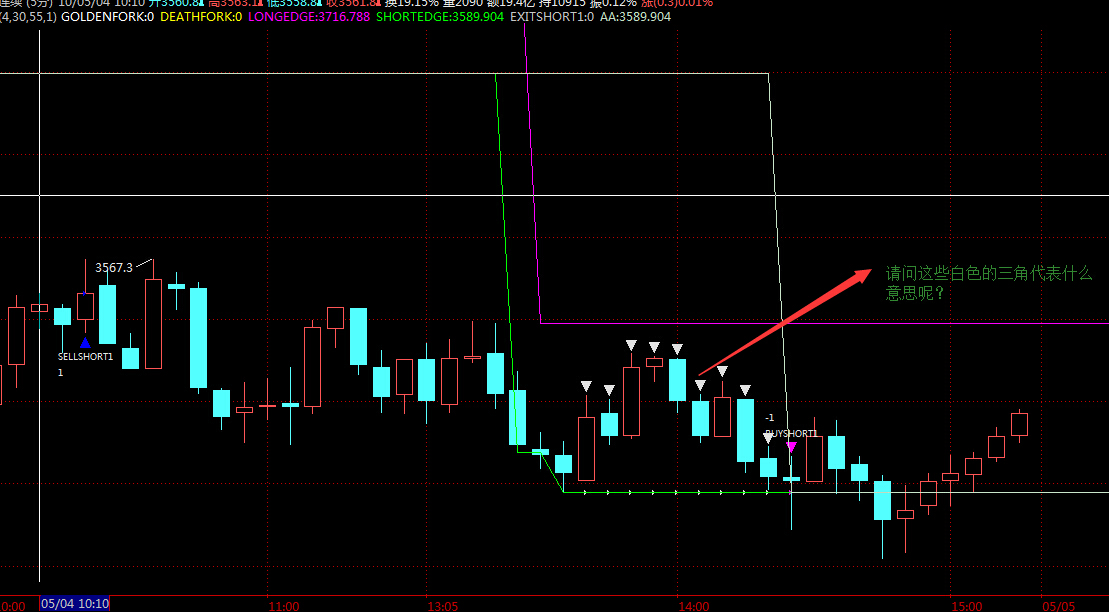Click the (4,30,55,1) indicator parameters
Image resolution: width=1109 pixels, height=612 pixels.
(x=28, y=16)
